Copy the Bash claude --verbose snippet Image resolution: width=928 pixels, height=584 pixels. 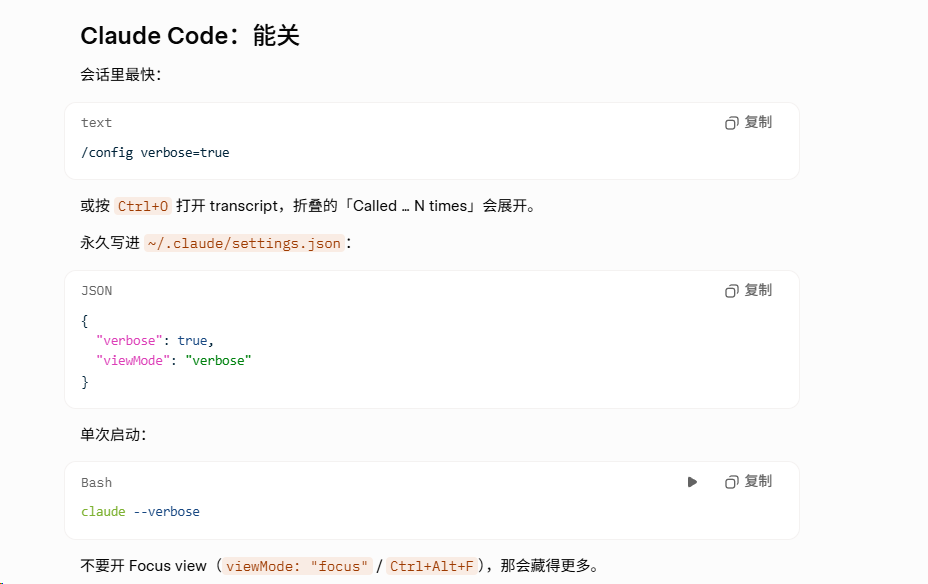[x=748, y=482]
